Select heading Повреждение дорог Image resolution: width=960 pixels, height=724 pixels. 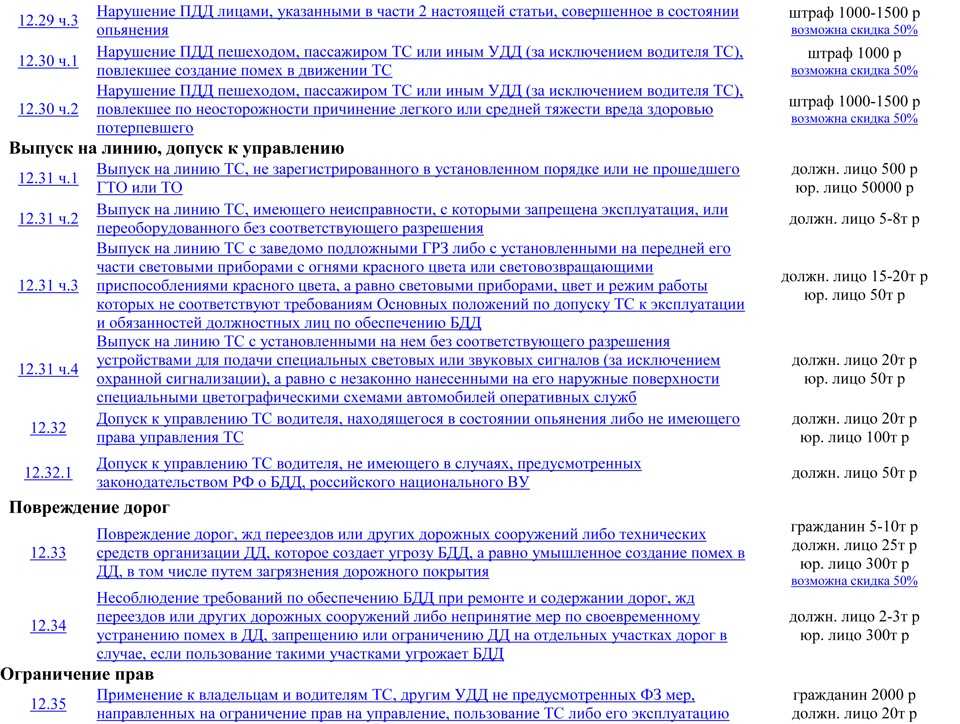(89, 507)
